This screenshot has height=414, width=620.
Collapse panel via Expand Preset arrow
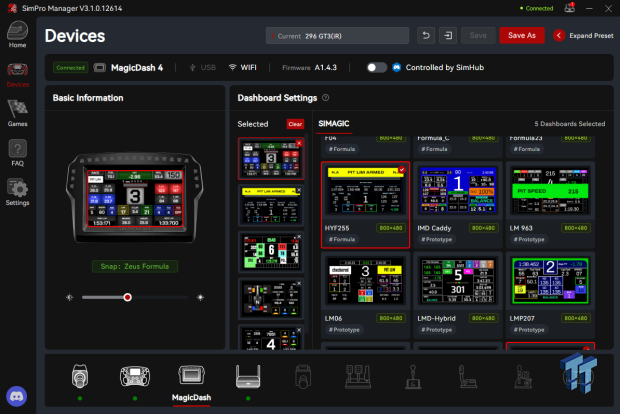point(559,36)
